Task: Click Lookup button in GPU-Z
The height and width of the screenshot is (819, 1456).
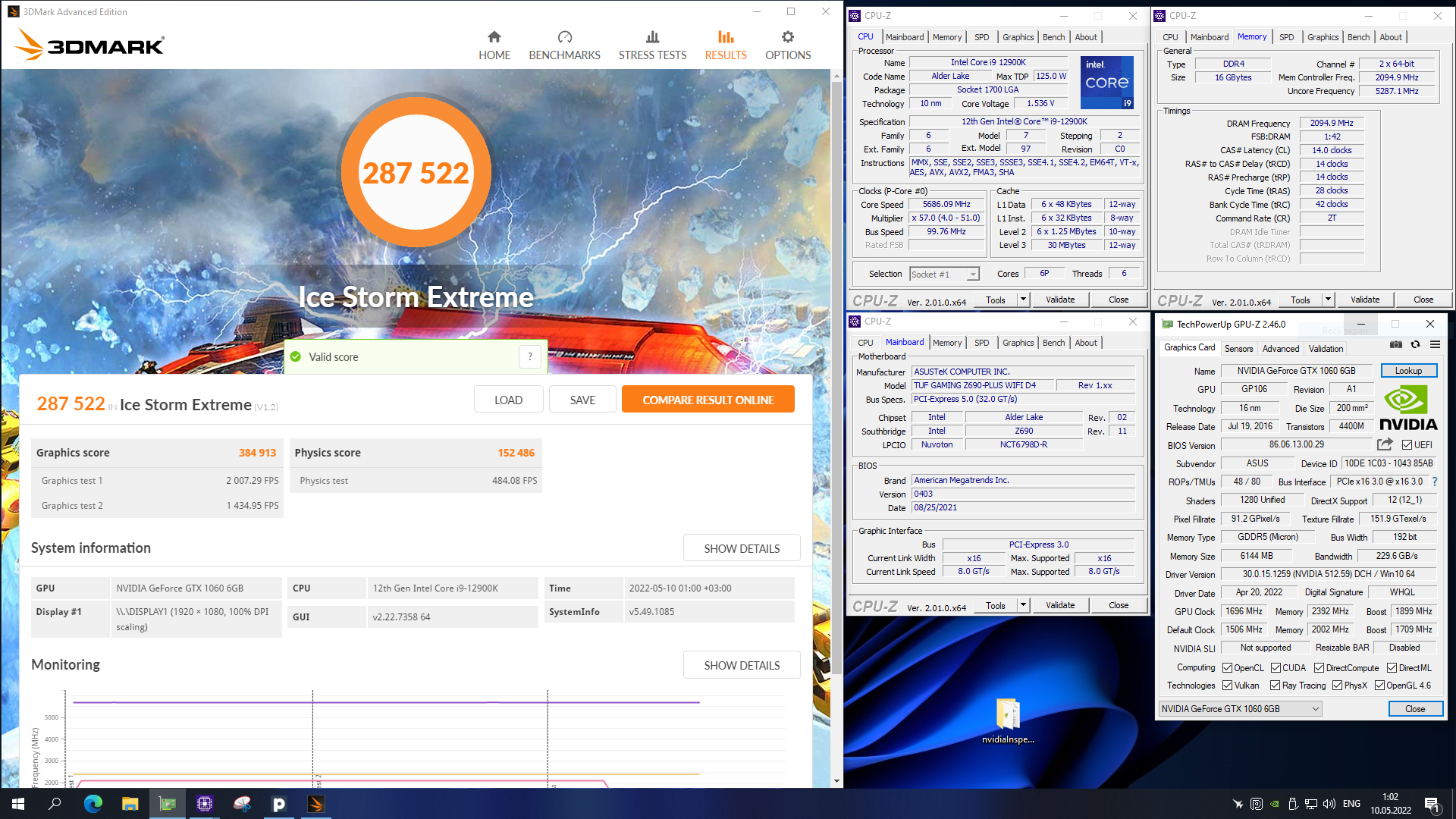Action: coord(1408,371)
